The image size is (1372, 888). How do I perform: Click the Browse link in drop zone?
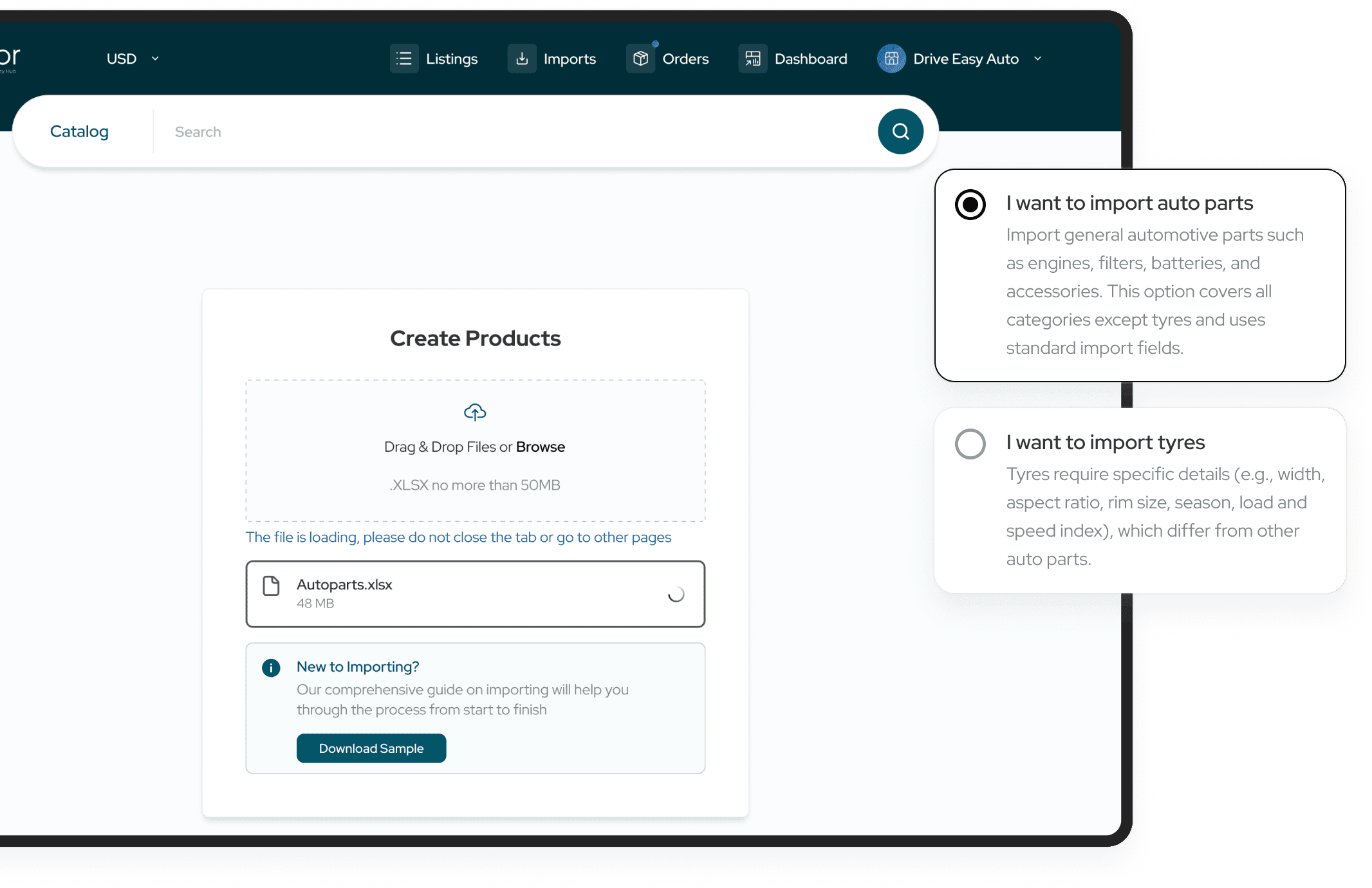click(x=541, y=447)
